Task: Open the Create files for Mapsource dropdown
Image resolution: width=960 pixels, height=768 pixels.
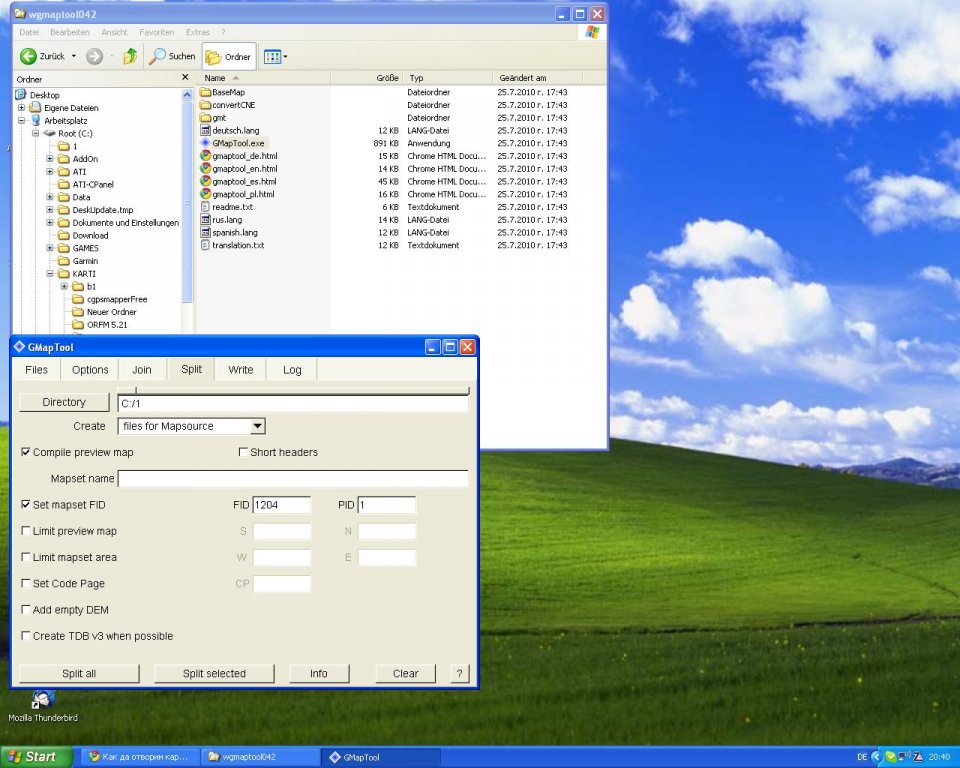Action: [257, 426]
